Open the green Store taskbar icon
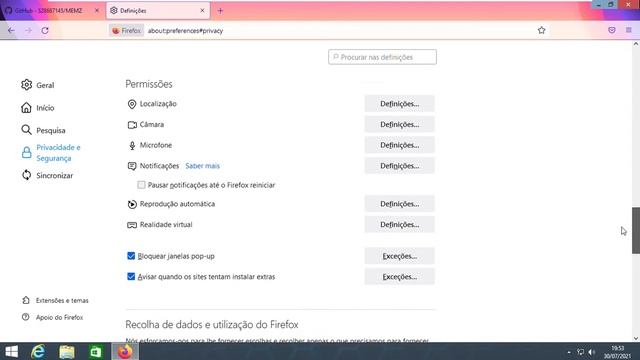The image size is (640, 360). 96,351
